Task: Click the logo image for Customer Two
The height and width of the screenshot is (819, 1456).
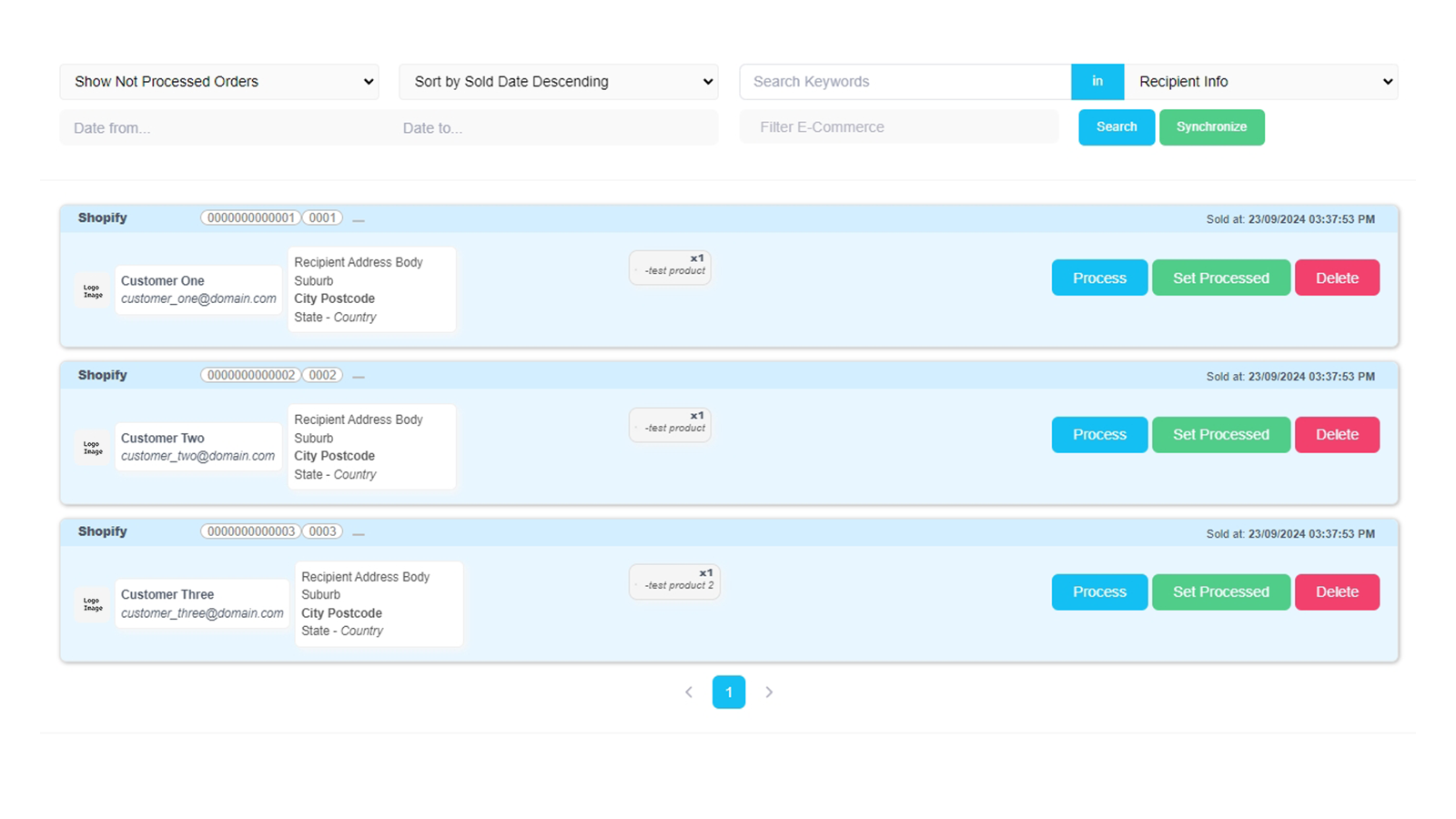Action: pos(93,448)
